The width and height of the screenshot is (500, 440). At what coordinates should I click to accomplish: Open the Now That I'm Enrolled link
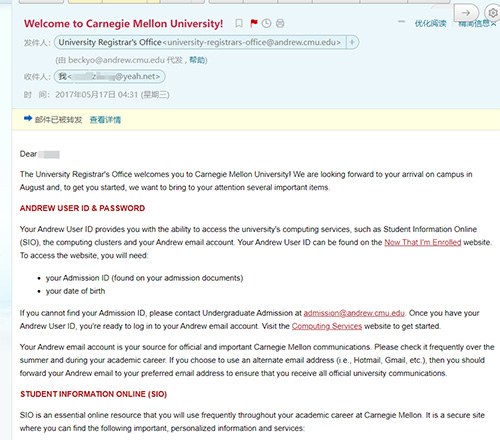point(423,242)
